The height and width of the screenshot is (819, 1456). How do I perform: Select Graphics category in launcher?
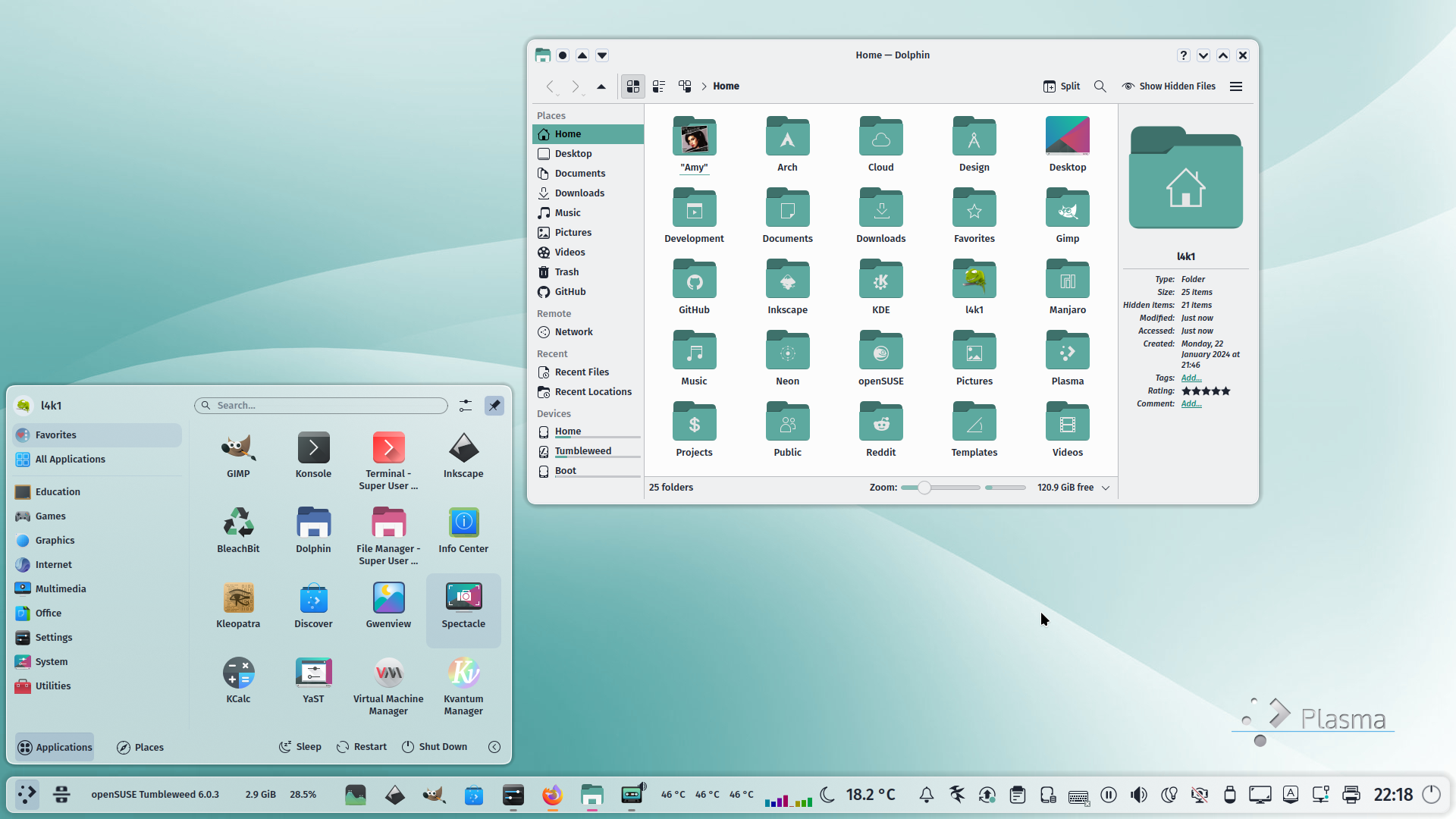pyautogui.click(x=97, y=541)
